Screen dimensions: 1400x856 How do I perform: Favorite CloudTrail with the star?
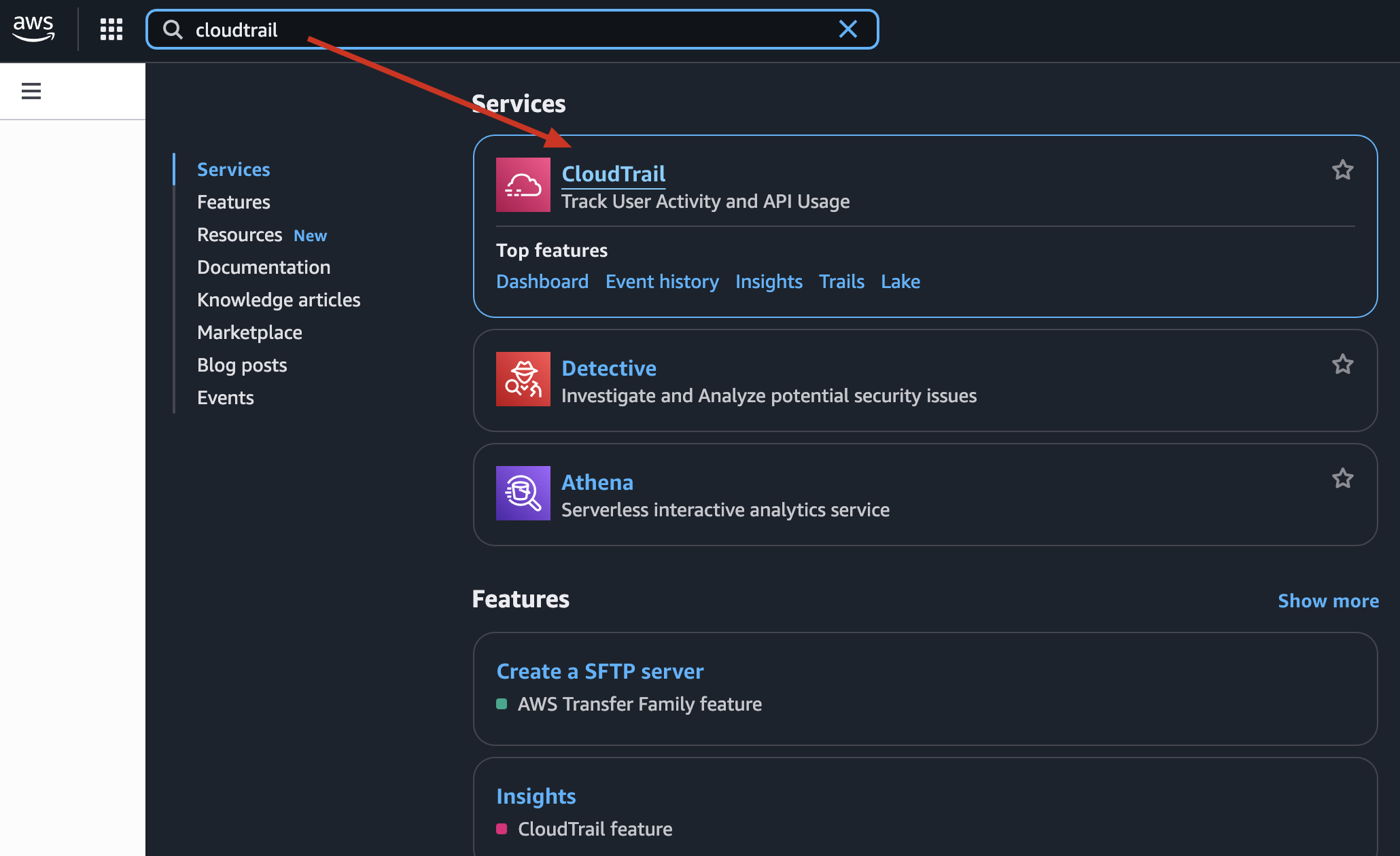(x=1342, y=170)
